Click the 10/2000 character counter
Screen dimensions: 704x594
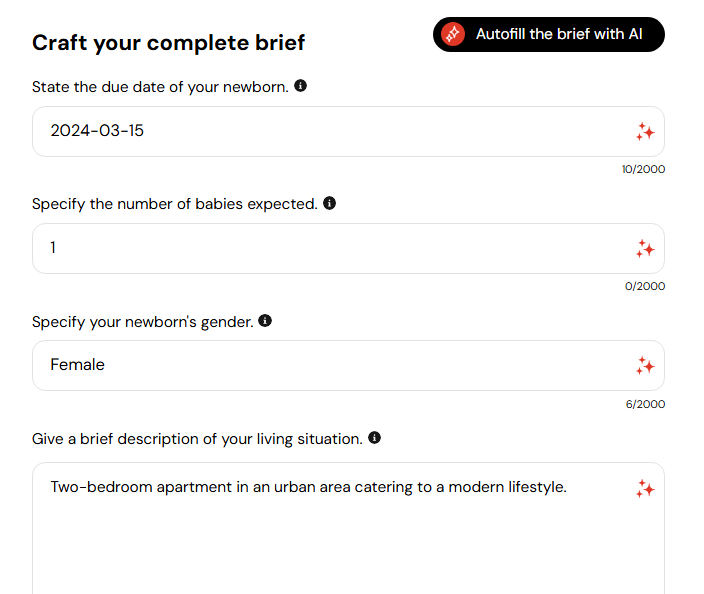[x=643, y=169]
